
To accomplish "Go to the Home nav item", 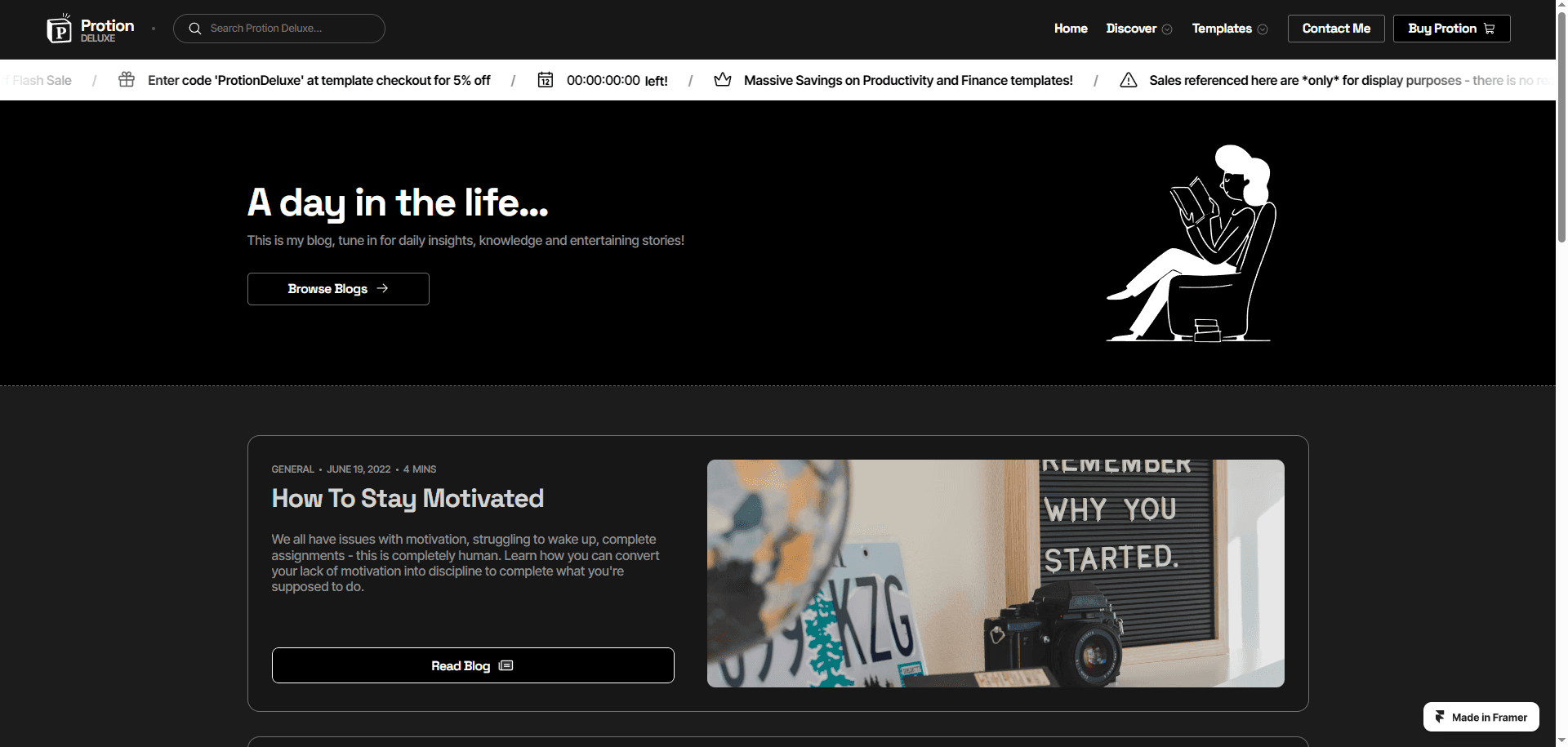I will (x=1071, y=29).
